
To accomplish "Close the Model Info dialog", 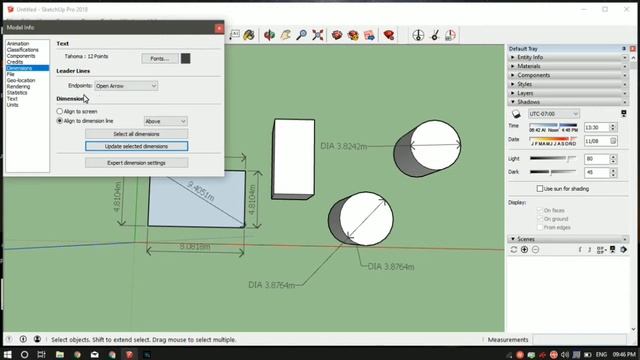I will tap(219, 28).
